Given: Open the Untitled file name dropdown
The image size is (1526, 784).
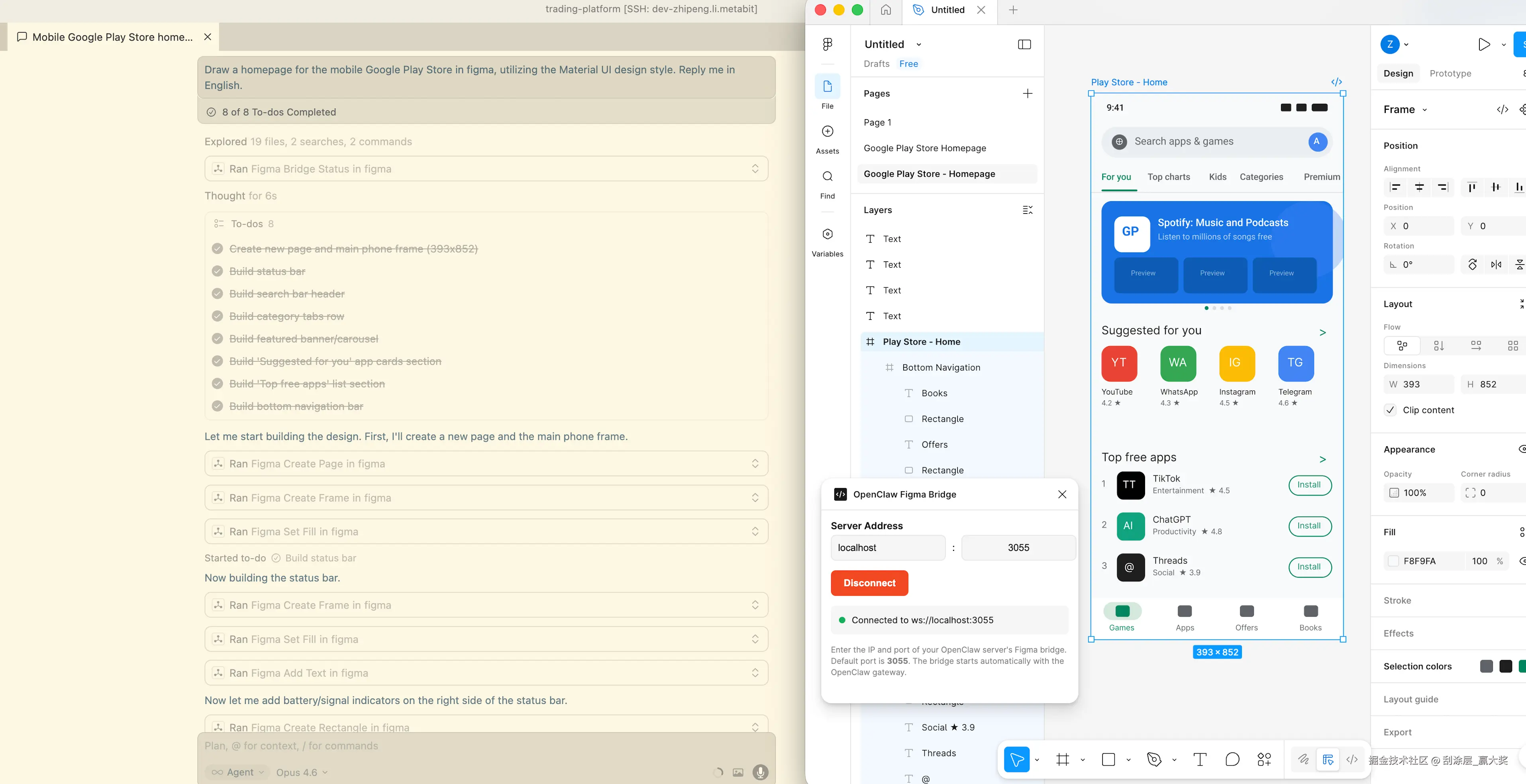Looking at the screenshot, I should 919,44.
